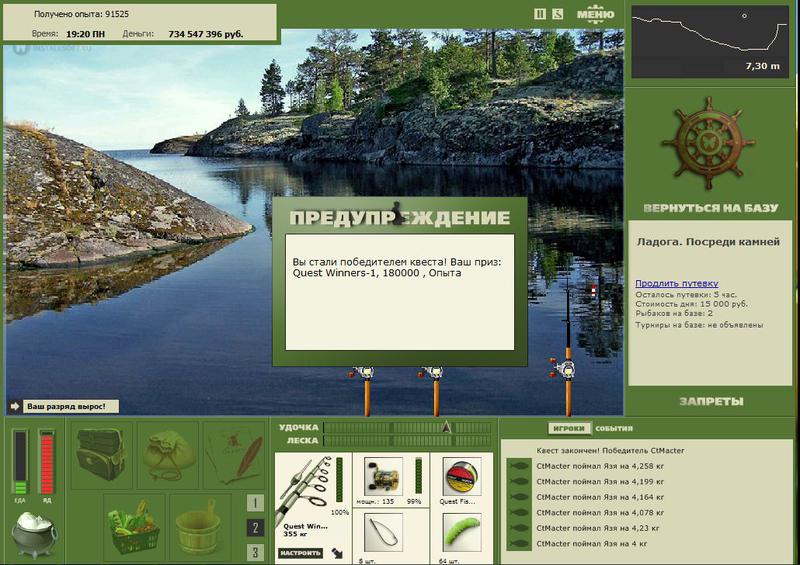Viewport: 800px width, 565px height.
Task: Click 'Турниры на базе: не объявлены' line
Action: pos(699,325)
